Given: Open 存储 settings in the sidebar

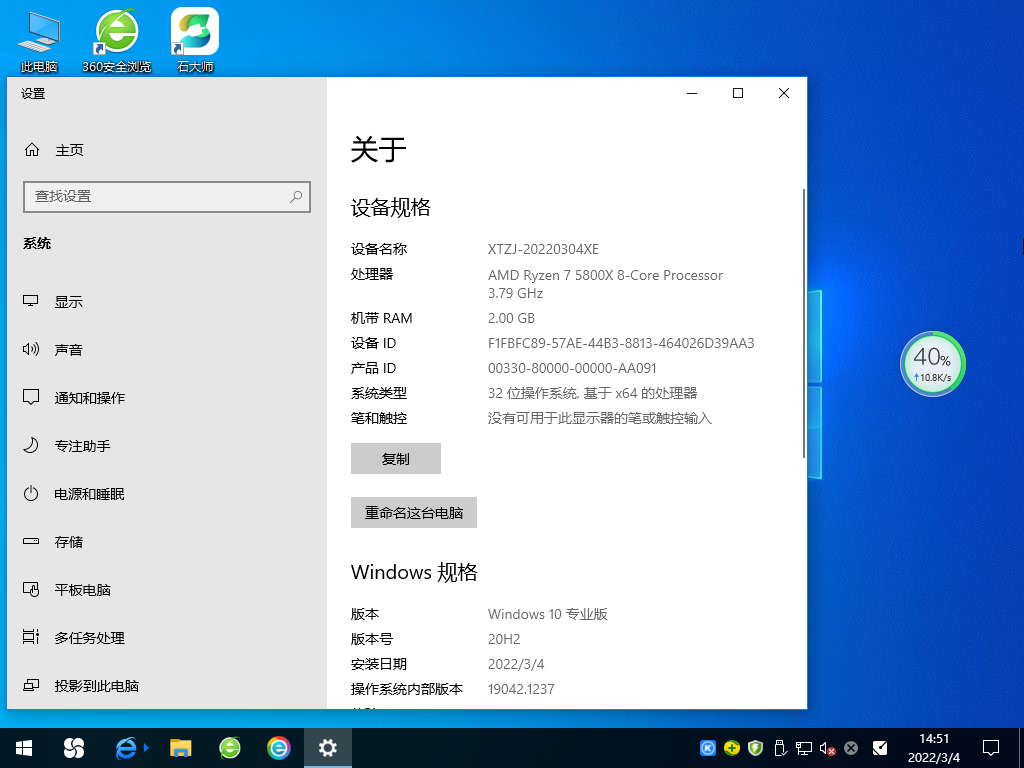Looking at the screenshot, I should click(x=70, y=541).
